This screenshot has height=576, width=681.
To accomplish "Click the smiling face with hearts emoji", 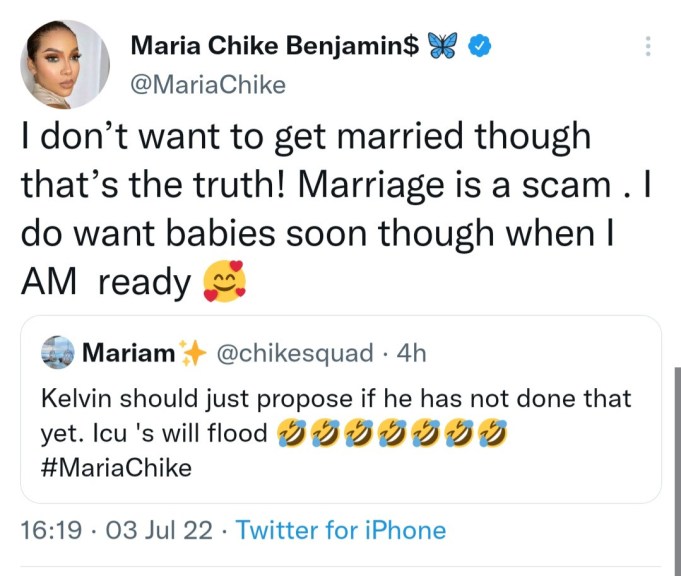I will [x=223, y=283].
